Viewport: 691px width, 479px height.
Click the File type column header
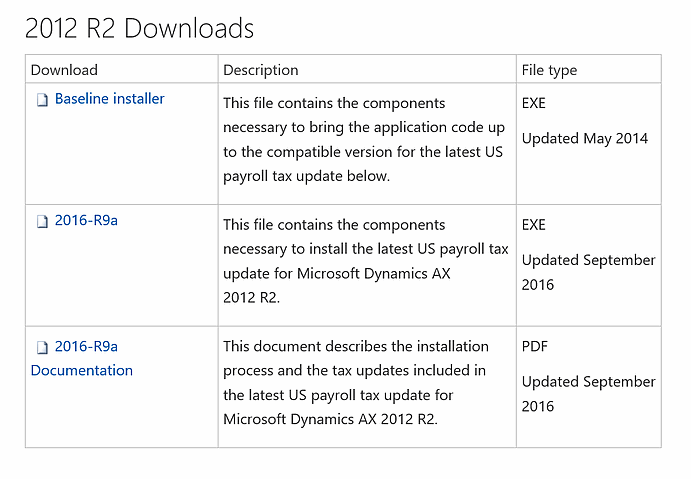point(549,70)
